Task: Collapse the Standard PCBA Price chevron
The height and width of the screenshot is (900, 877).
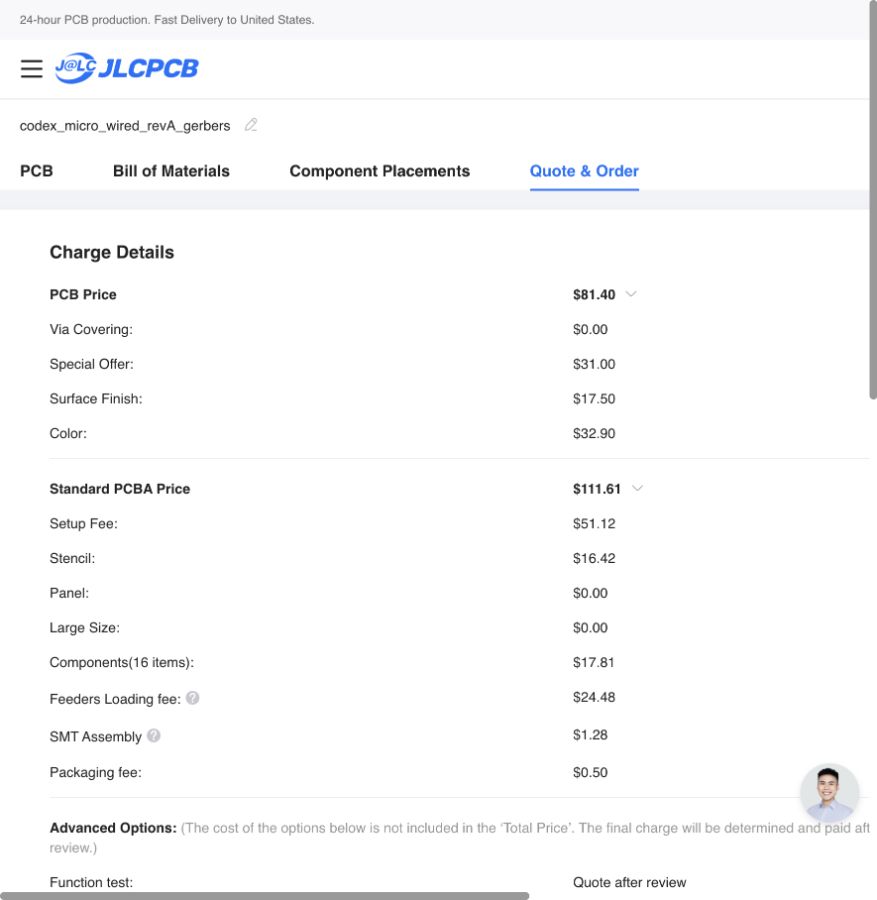Action: (x=637, y=488)
